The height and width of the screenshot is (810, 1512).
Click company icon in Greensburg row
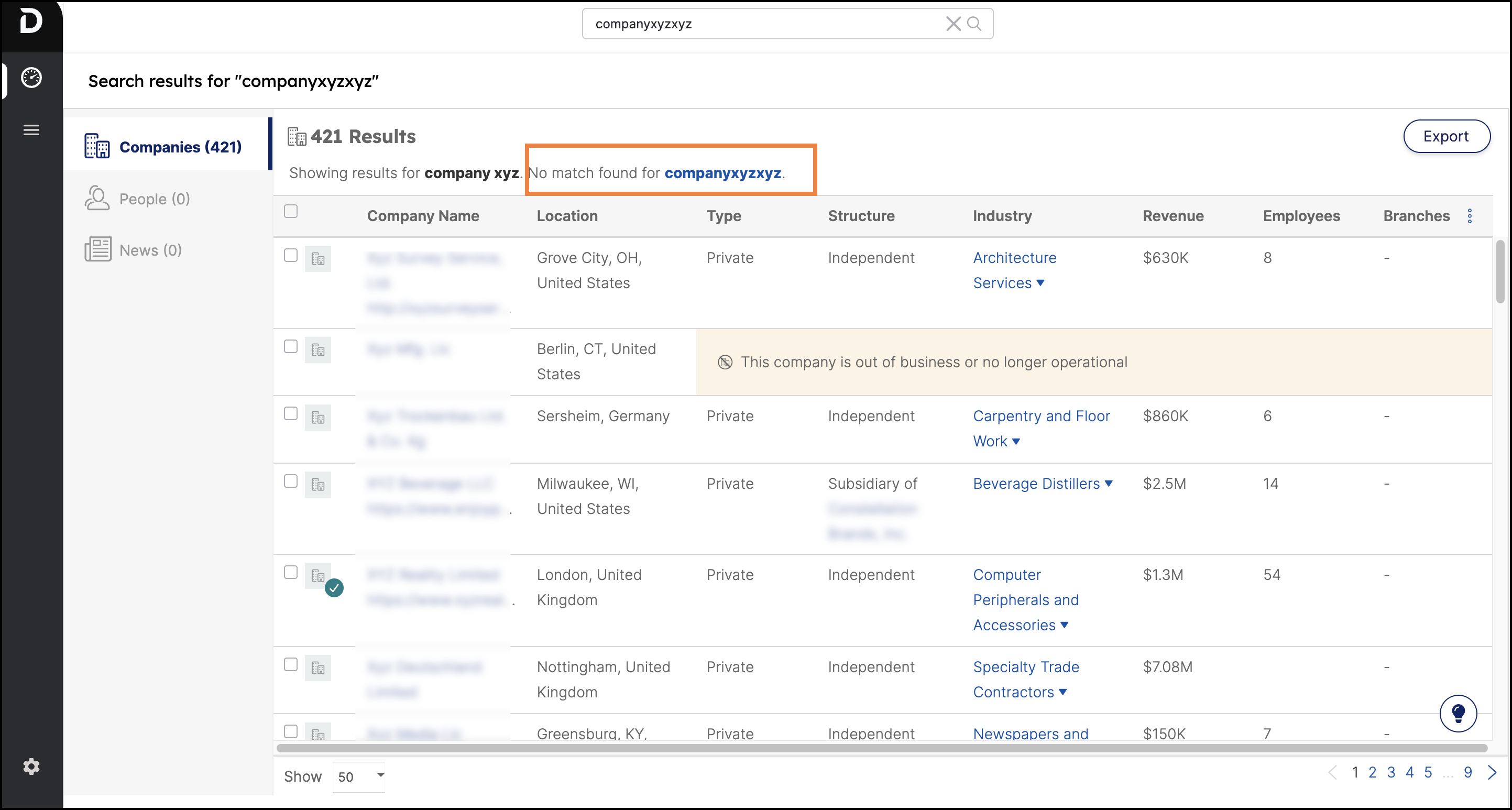tap(318, 732)
